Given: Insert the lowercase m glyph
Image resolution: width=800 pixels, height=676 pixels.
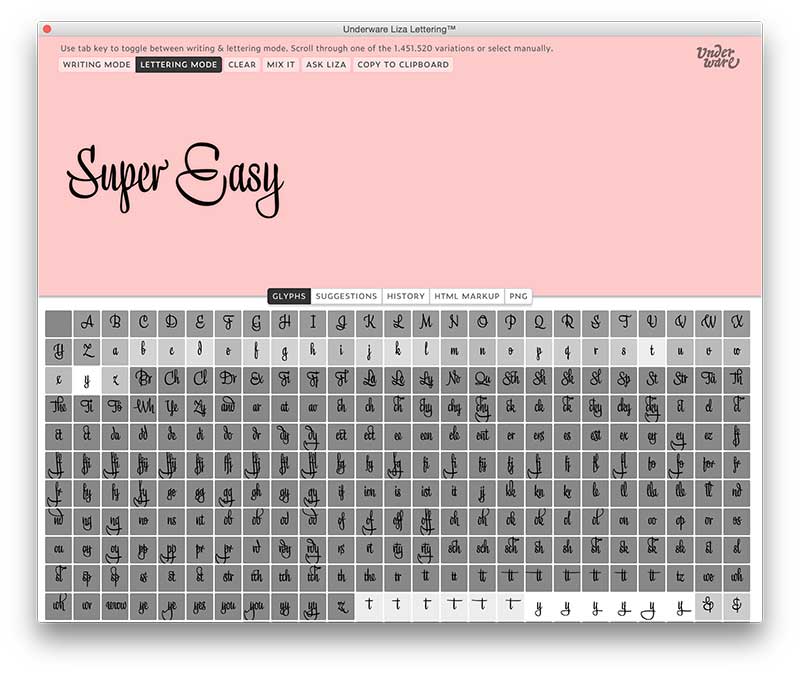Looking at the screenshot, I should pos(455,352).
